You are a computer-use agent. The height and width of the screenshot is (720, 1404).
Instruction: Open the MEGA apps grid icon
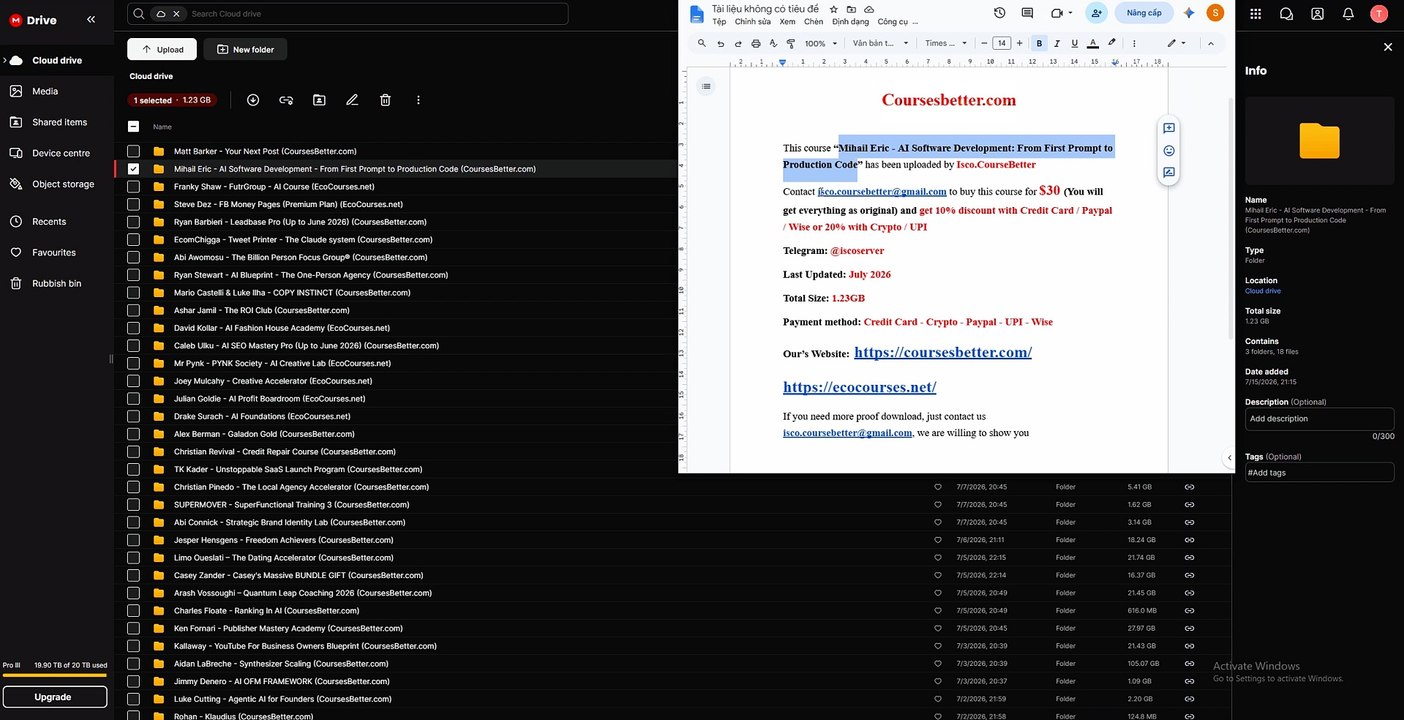tap(1256, 14)
